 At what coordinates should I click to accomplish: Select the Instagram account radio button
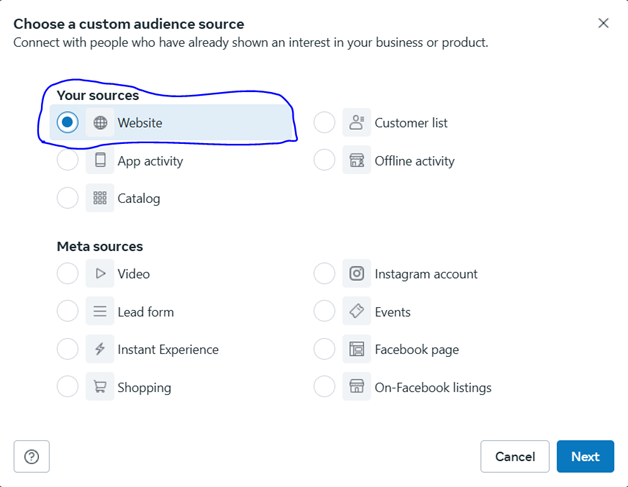324,274
